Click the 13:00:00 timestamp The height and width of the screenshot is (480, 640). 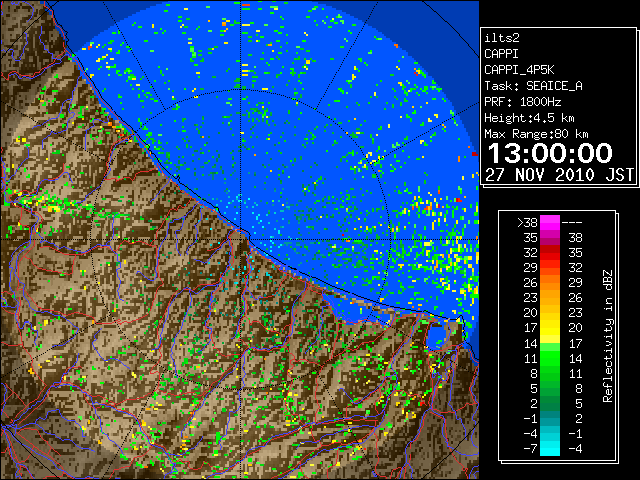[550, 153]
